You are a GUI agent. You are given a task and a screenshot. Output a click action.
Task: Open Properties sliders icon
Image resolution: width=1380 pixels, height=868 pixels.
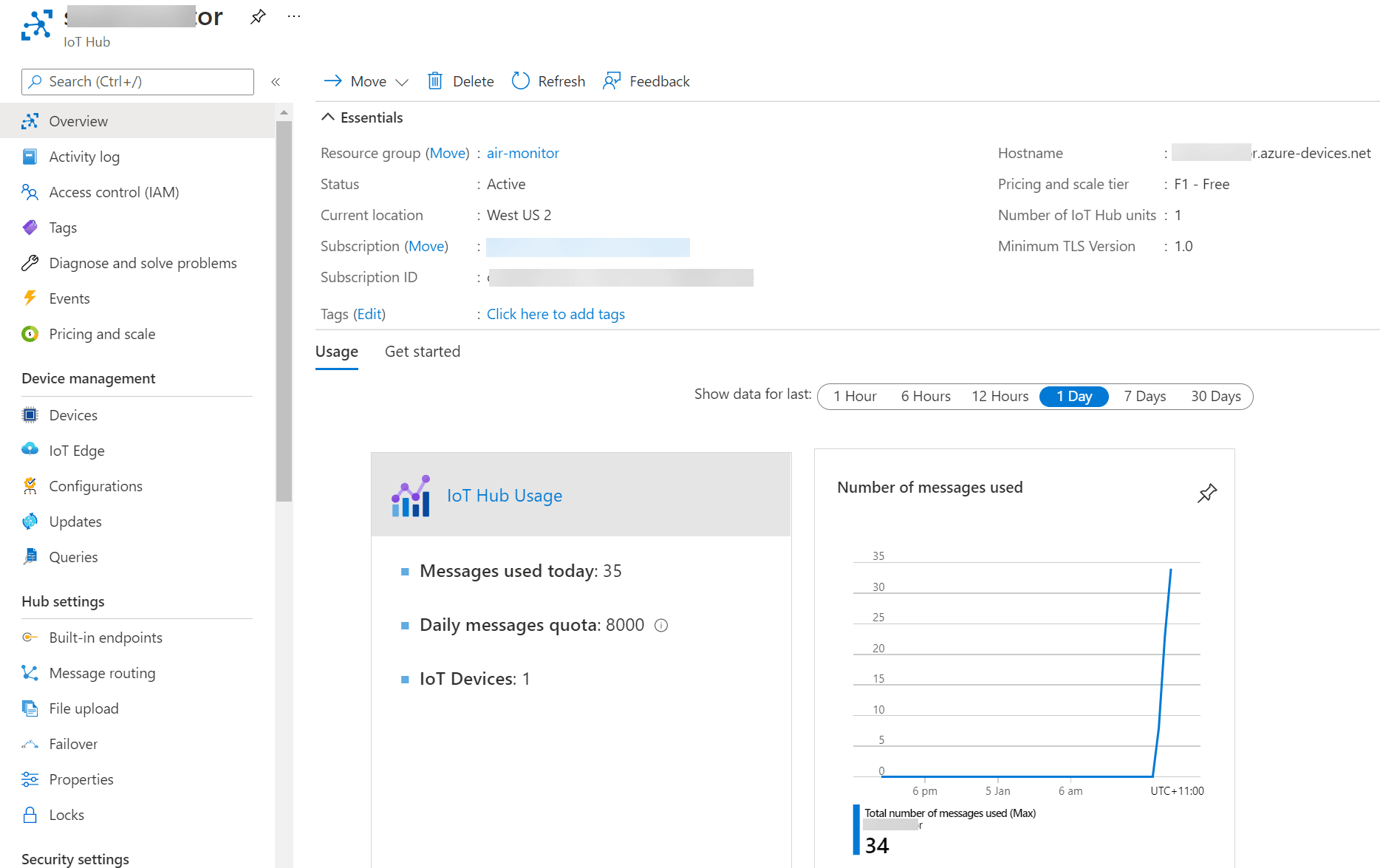click(30, 779)
